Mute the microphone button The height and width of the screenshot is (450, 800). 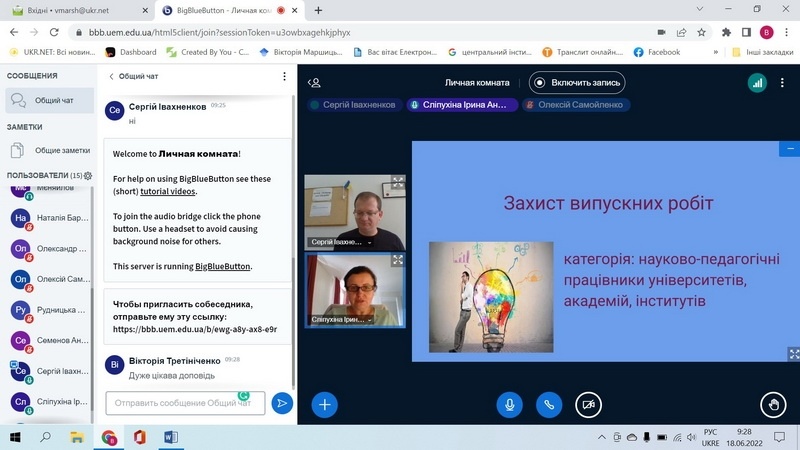coord(510,404)
